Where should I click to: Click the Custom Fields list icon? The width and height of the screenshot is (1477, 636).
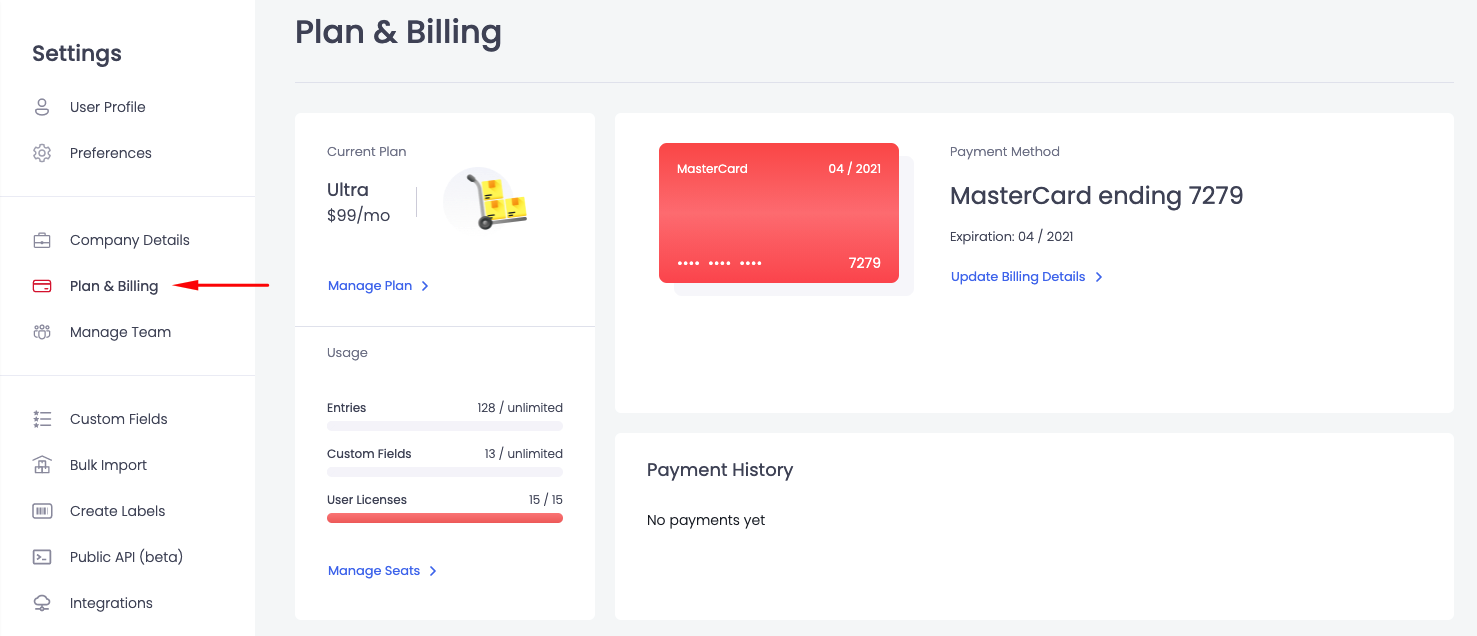pos(42,419)
